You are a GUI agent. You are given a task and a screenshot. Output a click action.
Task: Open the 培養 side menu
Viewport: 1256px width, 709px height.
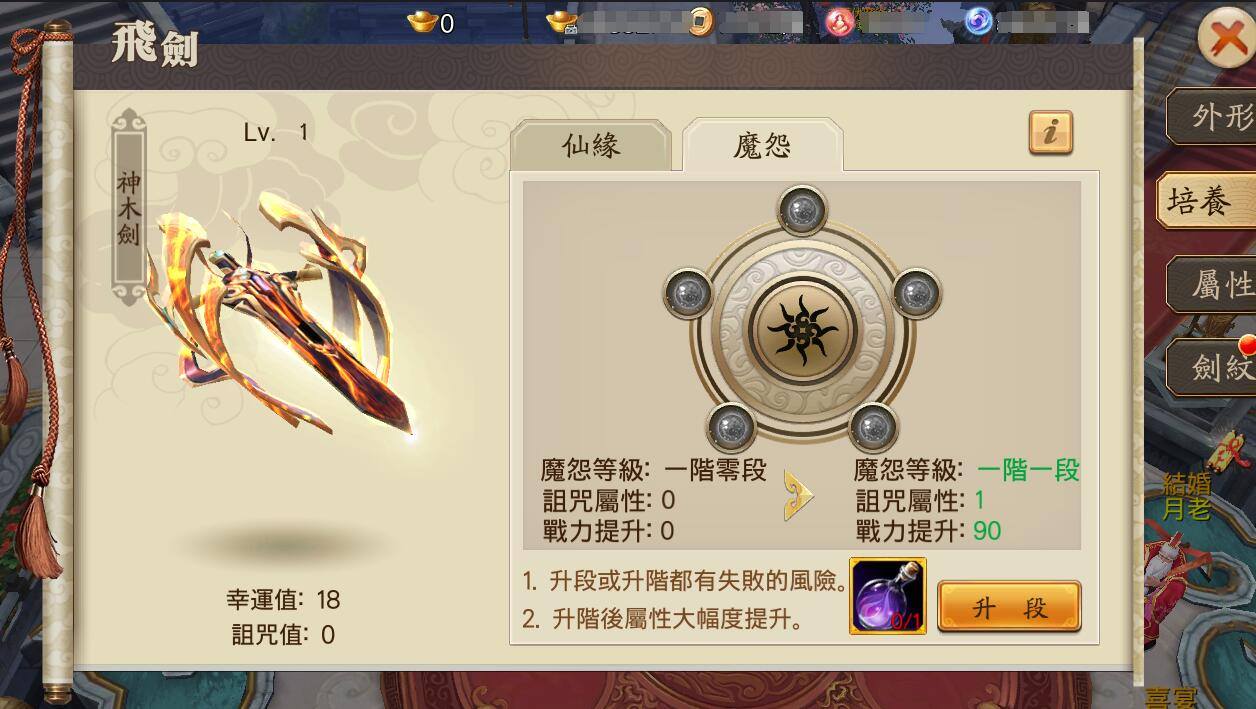click(1206, 201)
